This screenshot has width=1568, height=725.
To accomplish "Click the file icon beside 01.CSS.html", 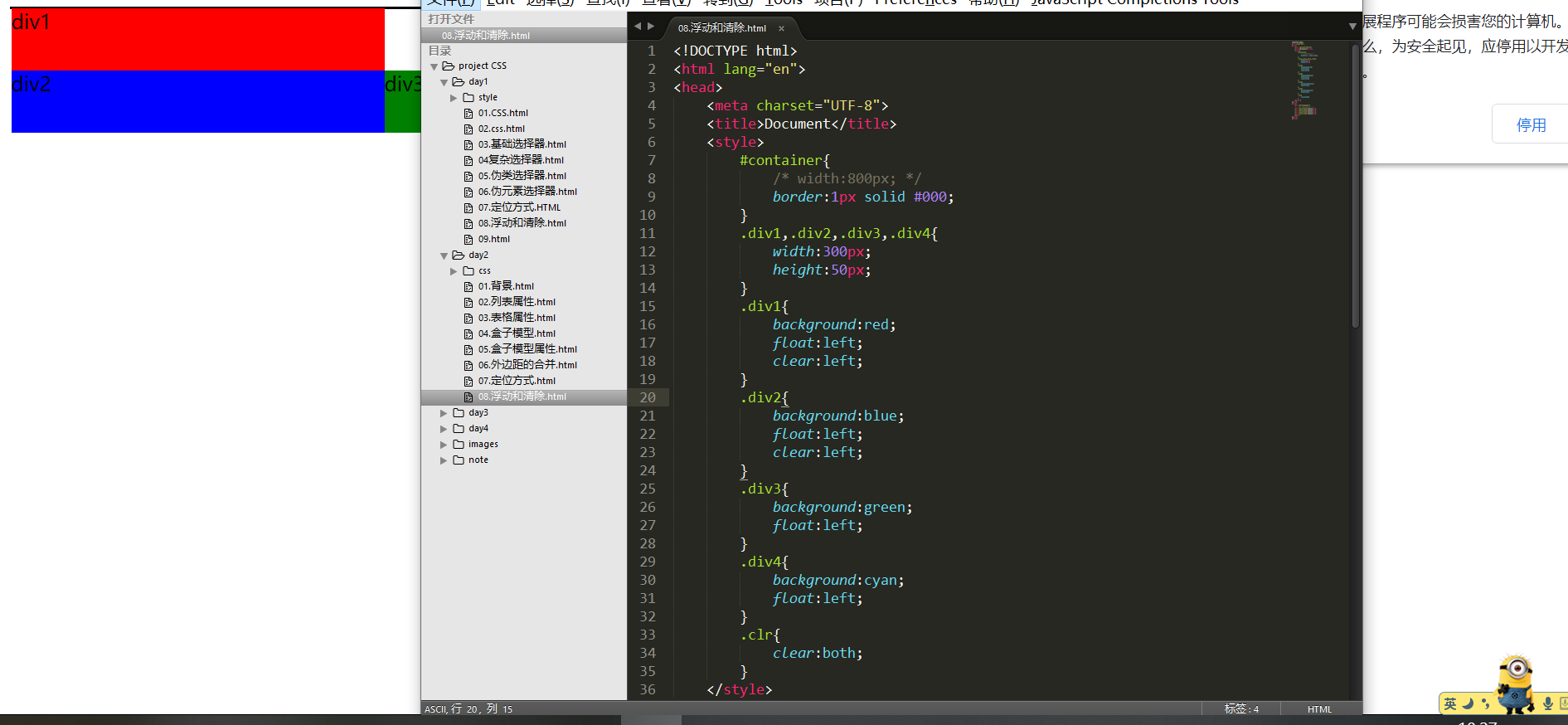I will coord(468,114).
